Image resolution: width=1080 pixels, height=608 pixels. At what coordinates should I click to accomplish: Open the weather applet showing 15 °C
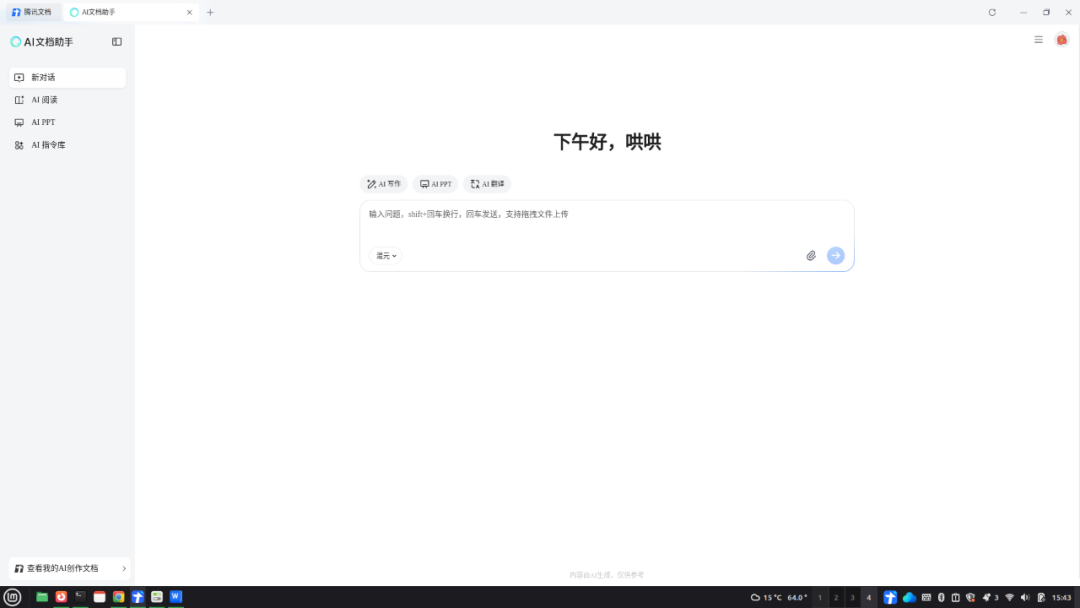coord(778,598)
